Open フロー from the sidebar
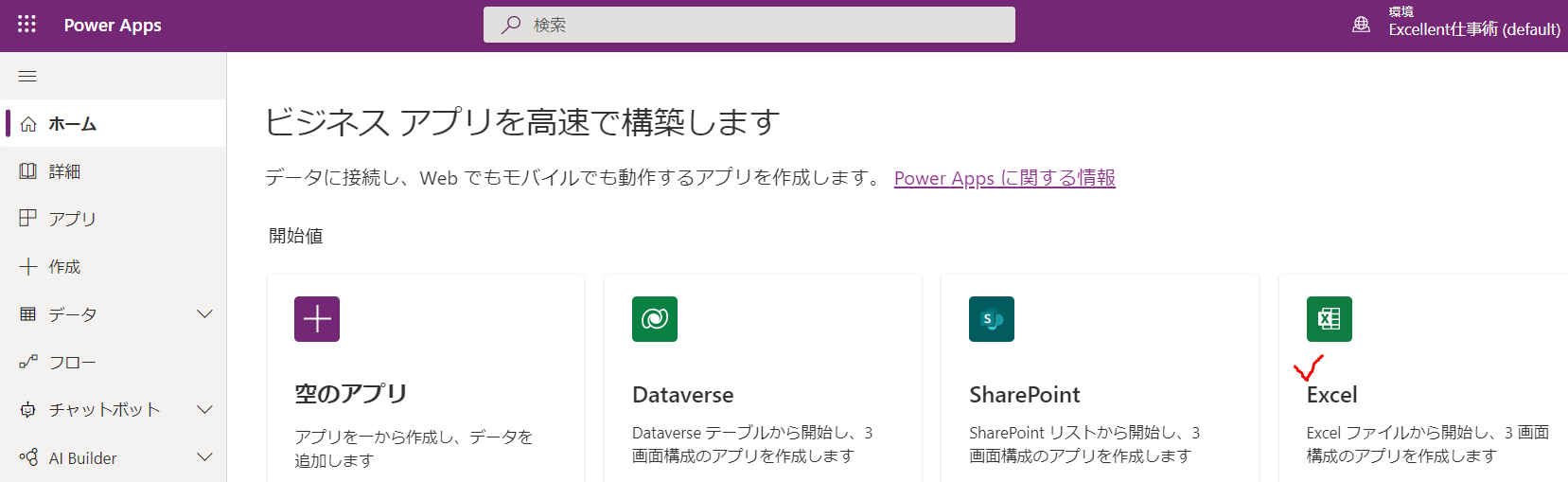The image size is (1568, 482). click(x=73, y=363)
